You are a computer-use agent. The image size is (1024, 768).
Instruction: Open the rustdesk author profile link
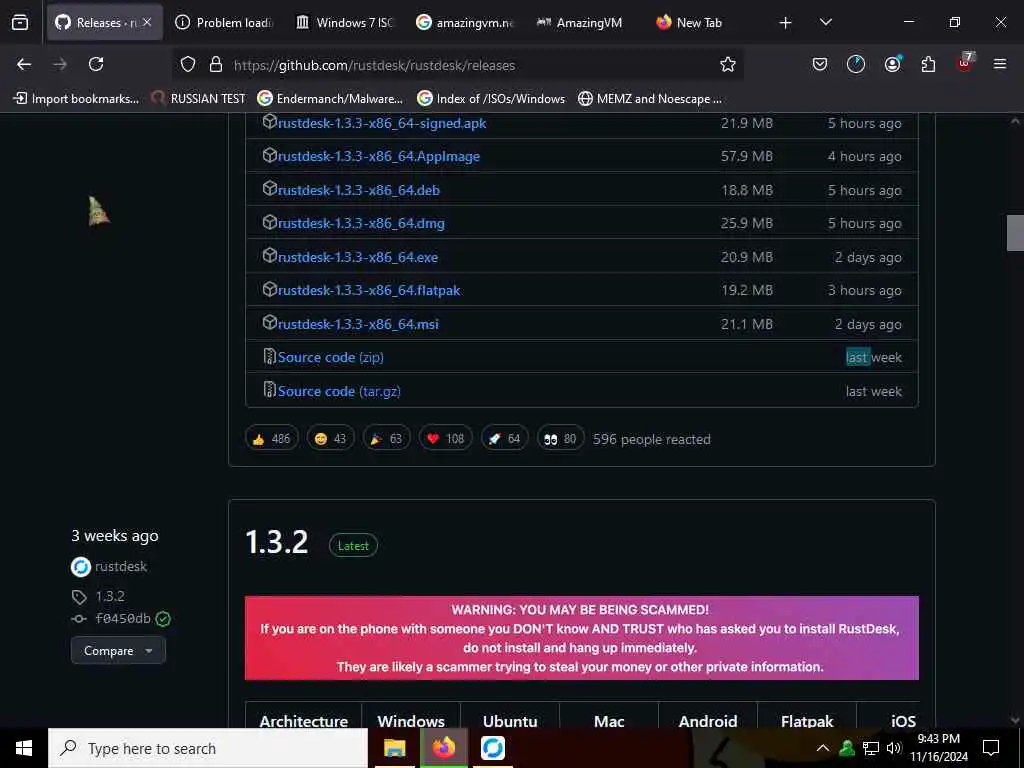point(121,567)
